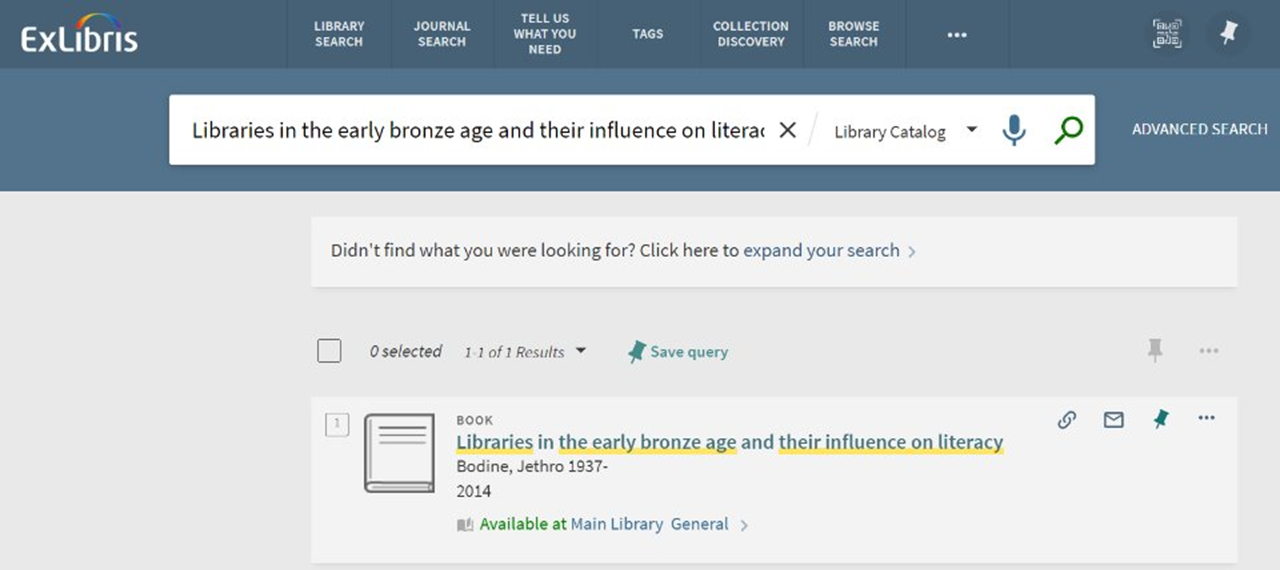Go to Journal Search menu
The height and width of the screenshot is (570, 1280).
442,34
